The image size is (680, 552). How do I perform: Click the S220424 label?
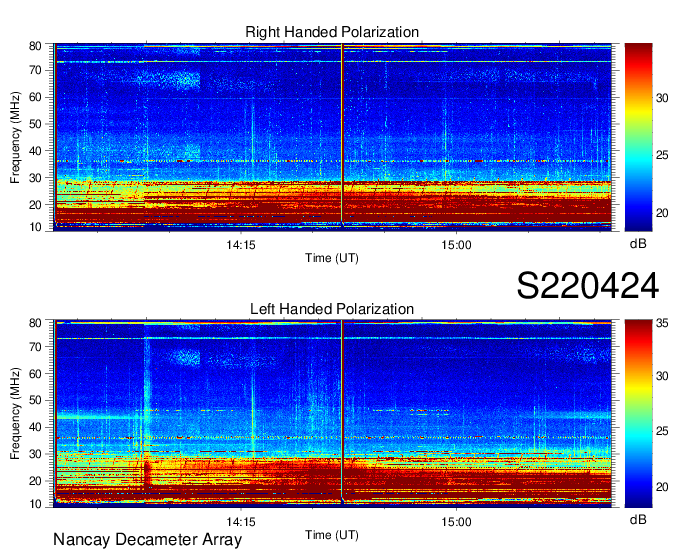pyautogui.click(x=588, y=286)
